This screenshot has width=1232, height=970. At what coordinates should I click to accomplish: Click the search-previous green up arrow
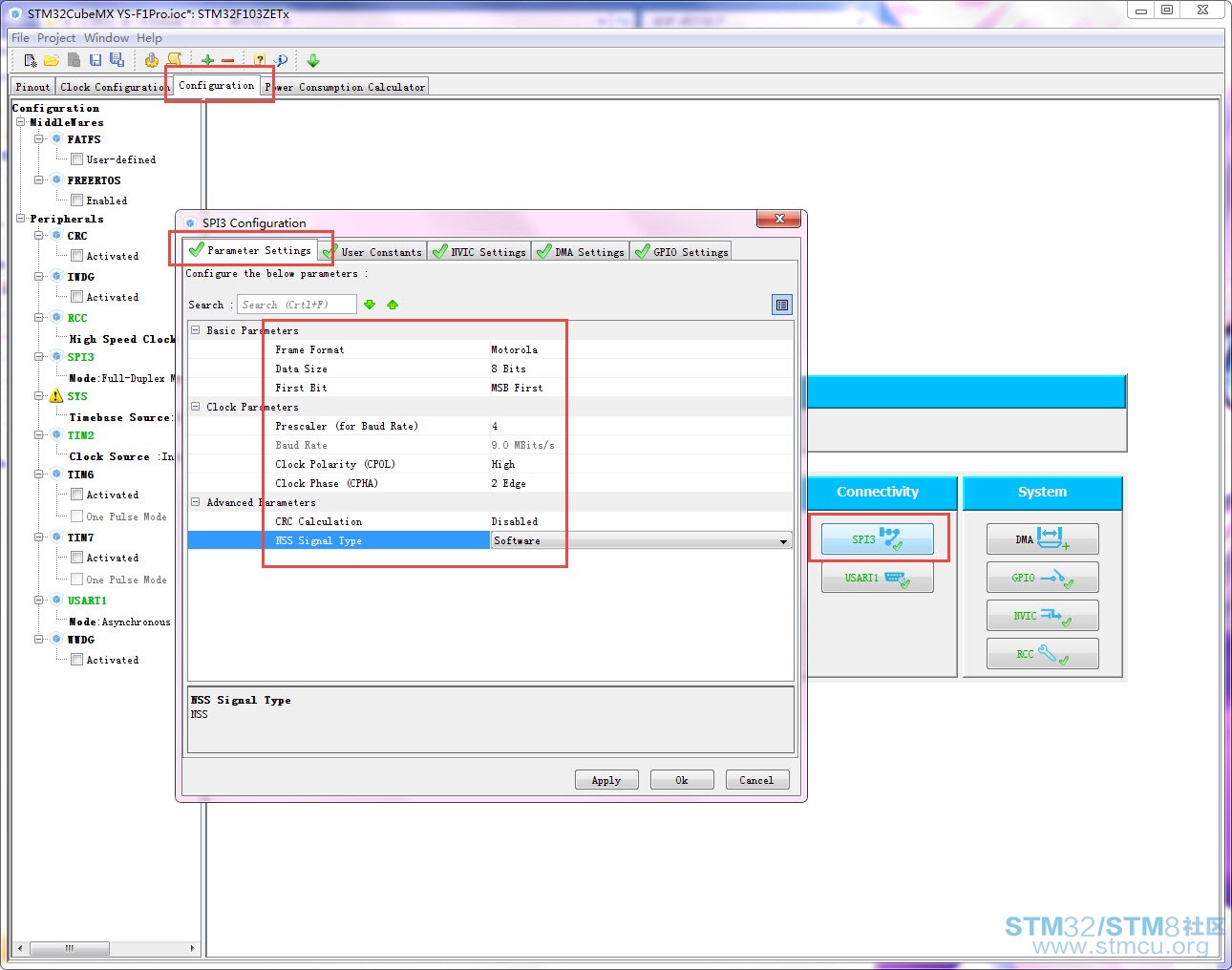click(393, 305)
